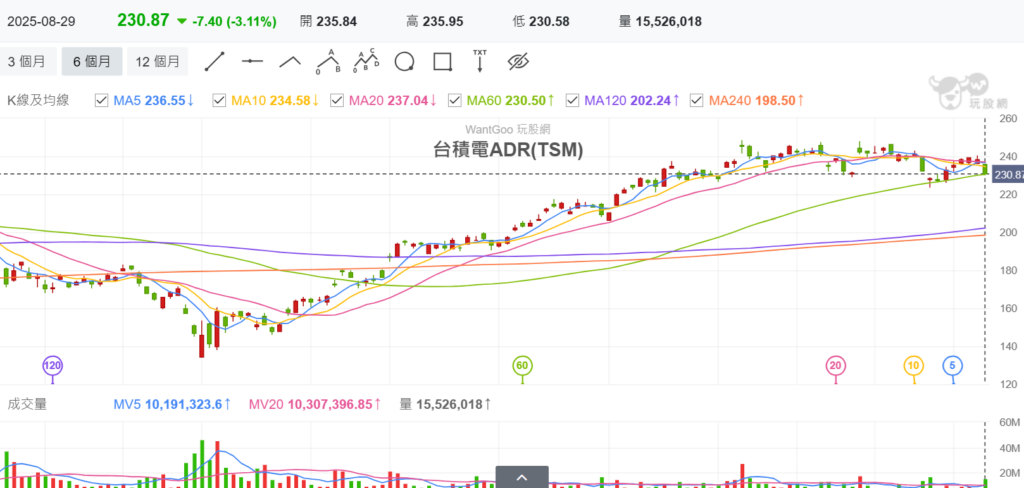This screenshot has width=1024, height=488.
Task: Toggle the hide drawings eye icon
Action: tap(518, 62)
